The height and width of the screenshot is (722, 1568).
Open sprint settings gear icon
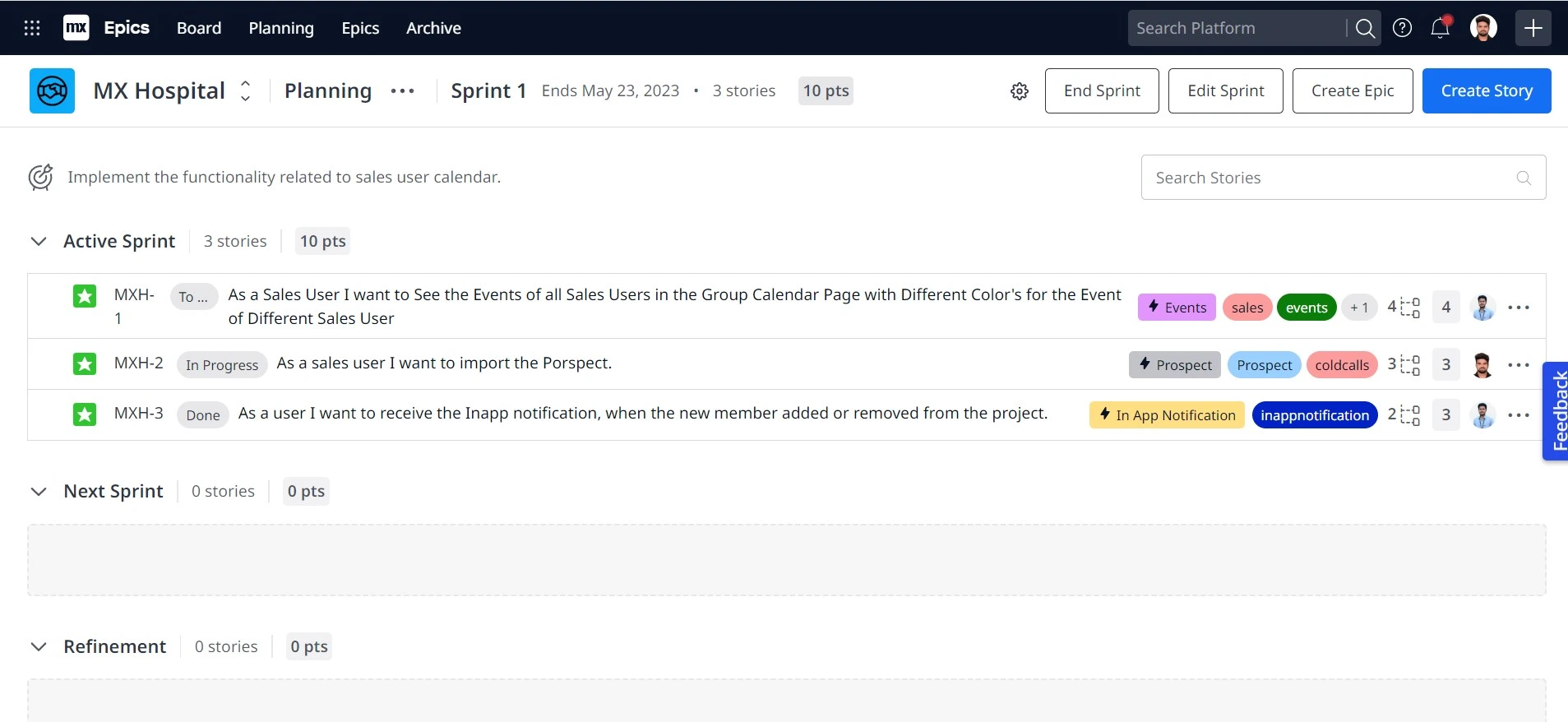1020,91
